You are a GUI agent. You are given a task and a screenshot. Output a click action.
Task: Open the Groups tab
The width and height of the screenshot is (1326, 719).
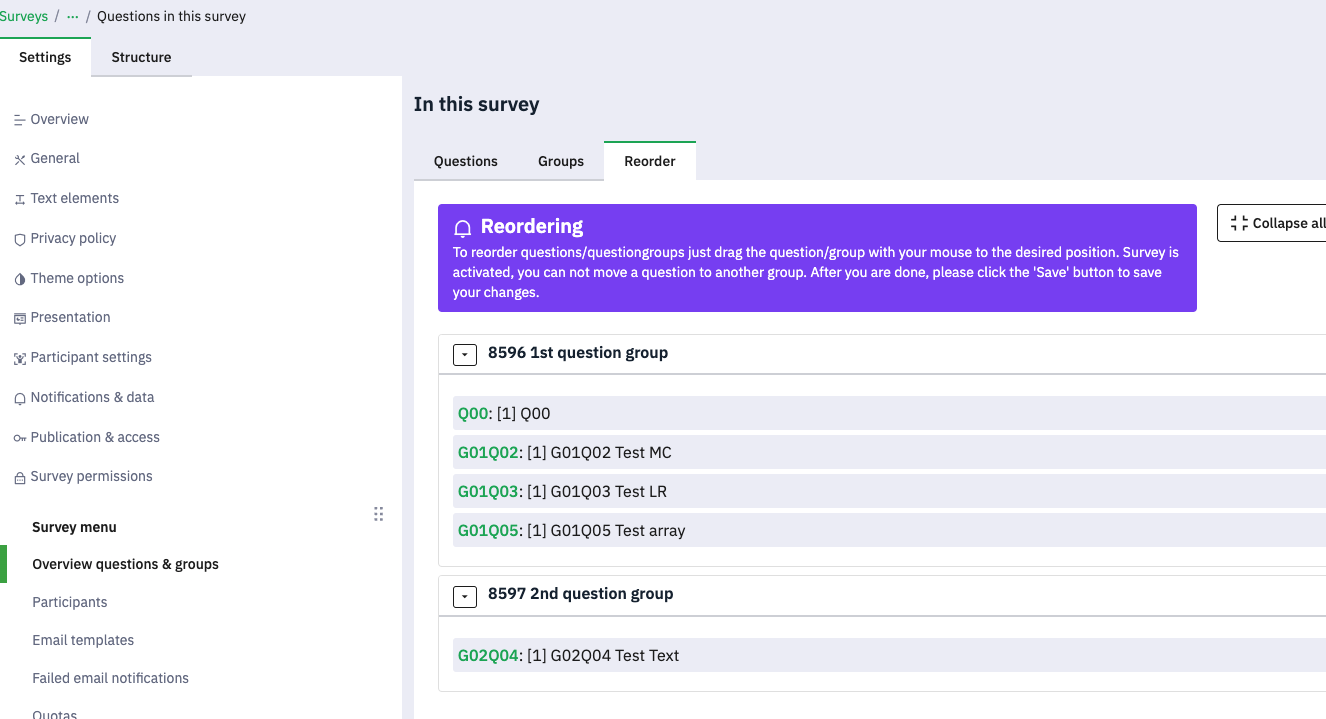pos(560,161)
